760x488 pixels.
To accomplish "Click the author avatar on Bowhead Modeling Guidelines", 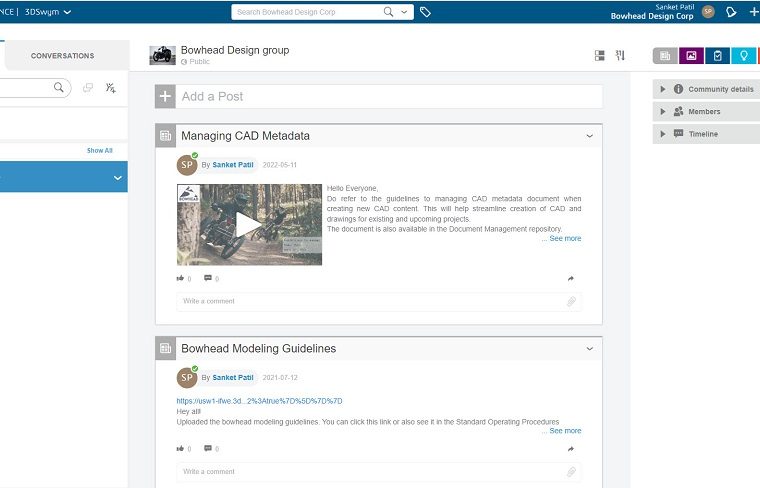I will pyautogui.click(x=187, y=378).
